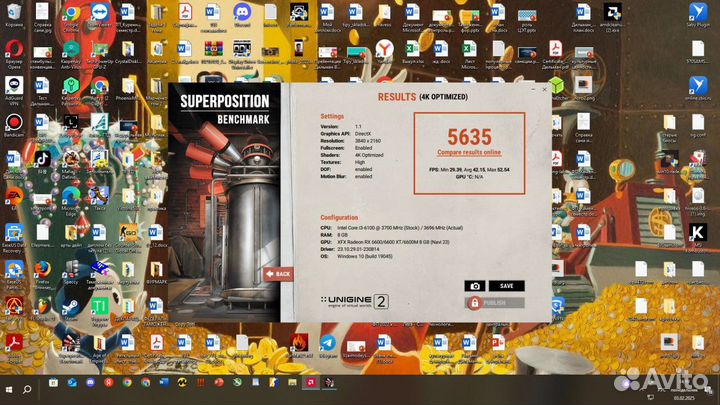Launch Firefox desktop shortcut
The height and width of the screenshot is (405, 720).
click(x=42, y=275)
